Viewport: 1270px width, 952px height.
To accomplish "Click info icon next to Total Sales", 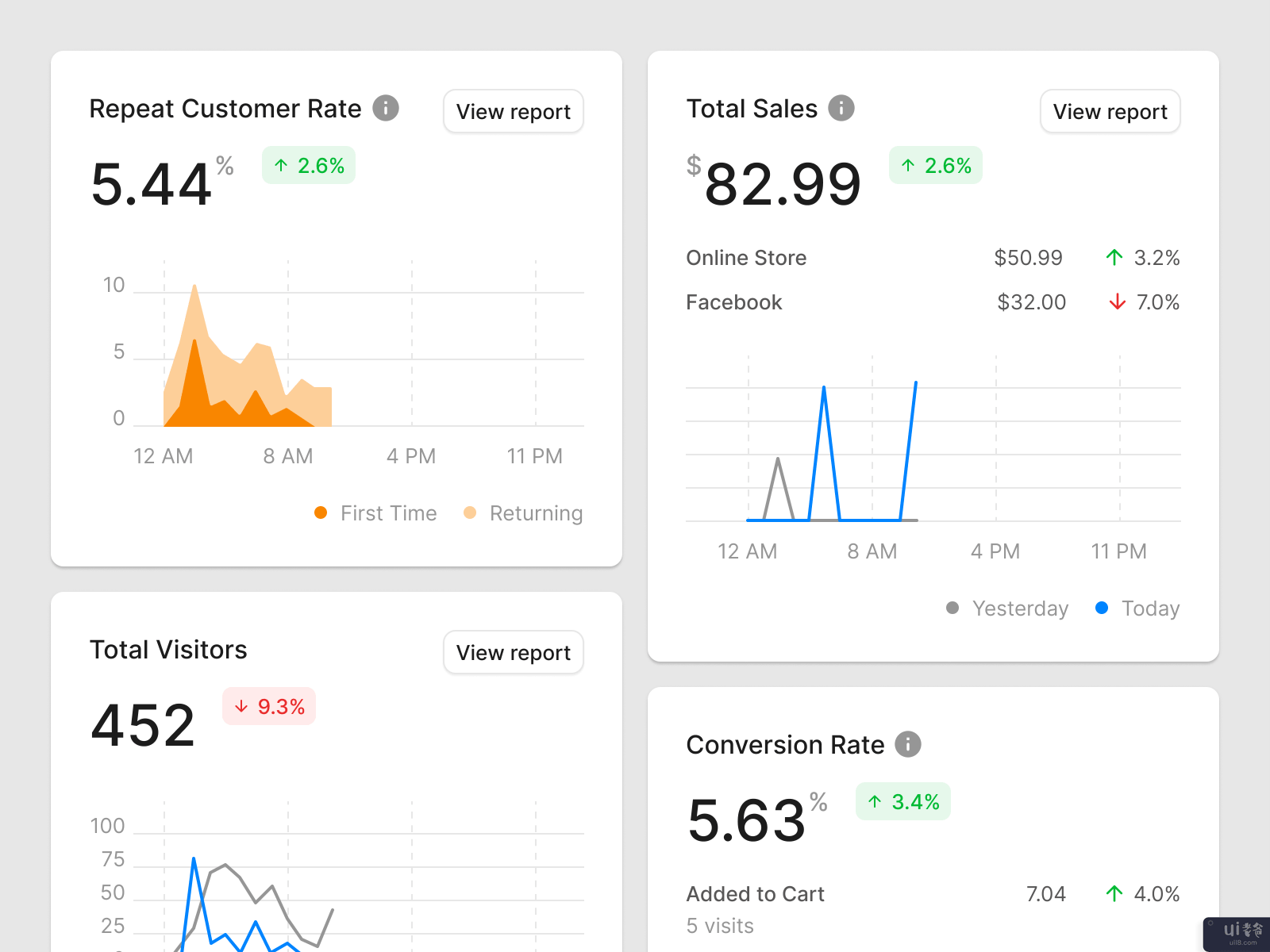I will (x=841, y=108).
